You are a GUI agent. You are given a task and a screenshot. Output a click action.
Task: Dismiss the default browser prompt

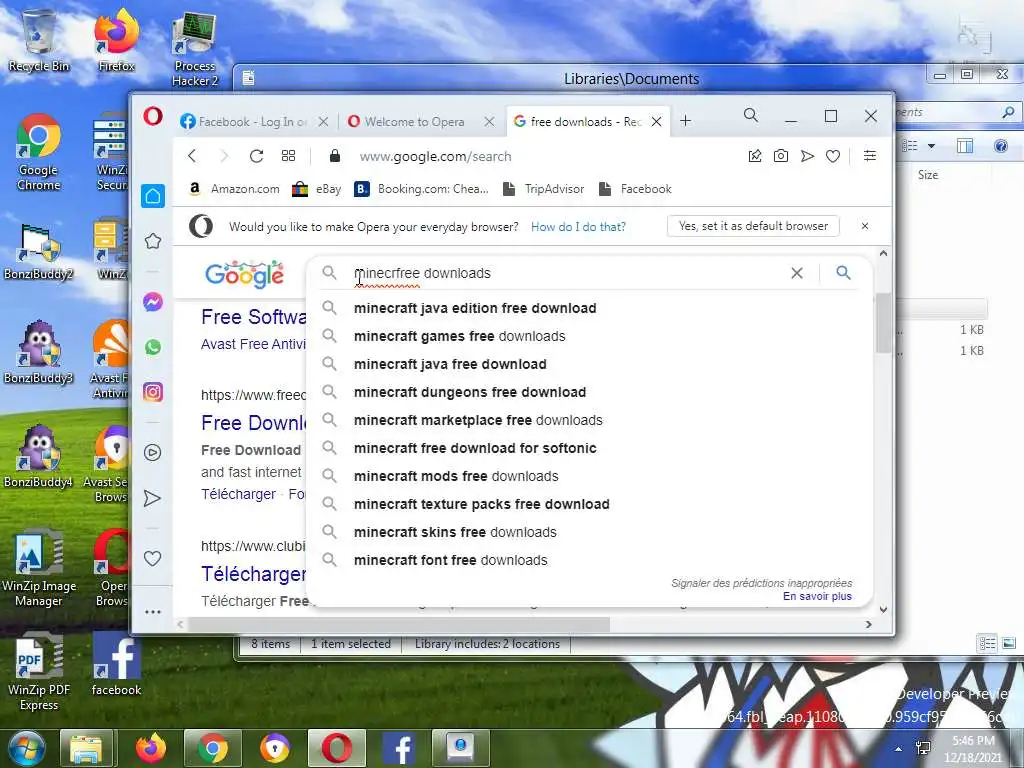(865, 226)
